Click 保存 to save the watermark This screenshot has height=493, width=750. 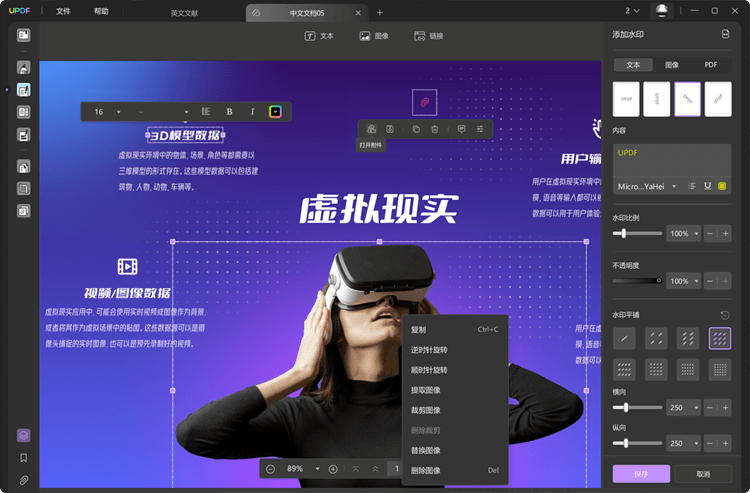click(641, 474)
